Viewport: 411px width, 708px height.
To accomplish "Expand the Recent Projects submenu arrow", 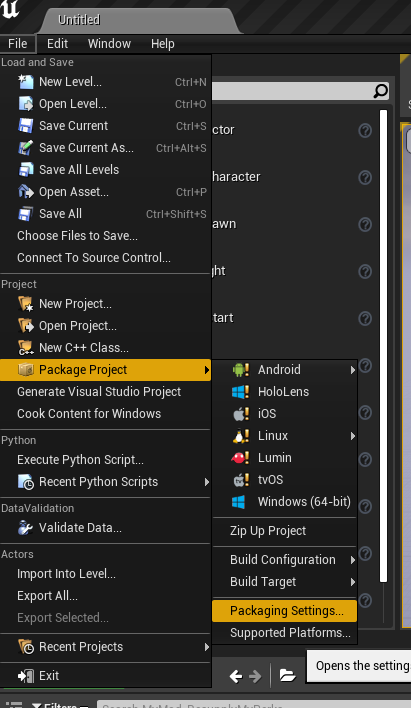I will 206,647.
